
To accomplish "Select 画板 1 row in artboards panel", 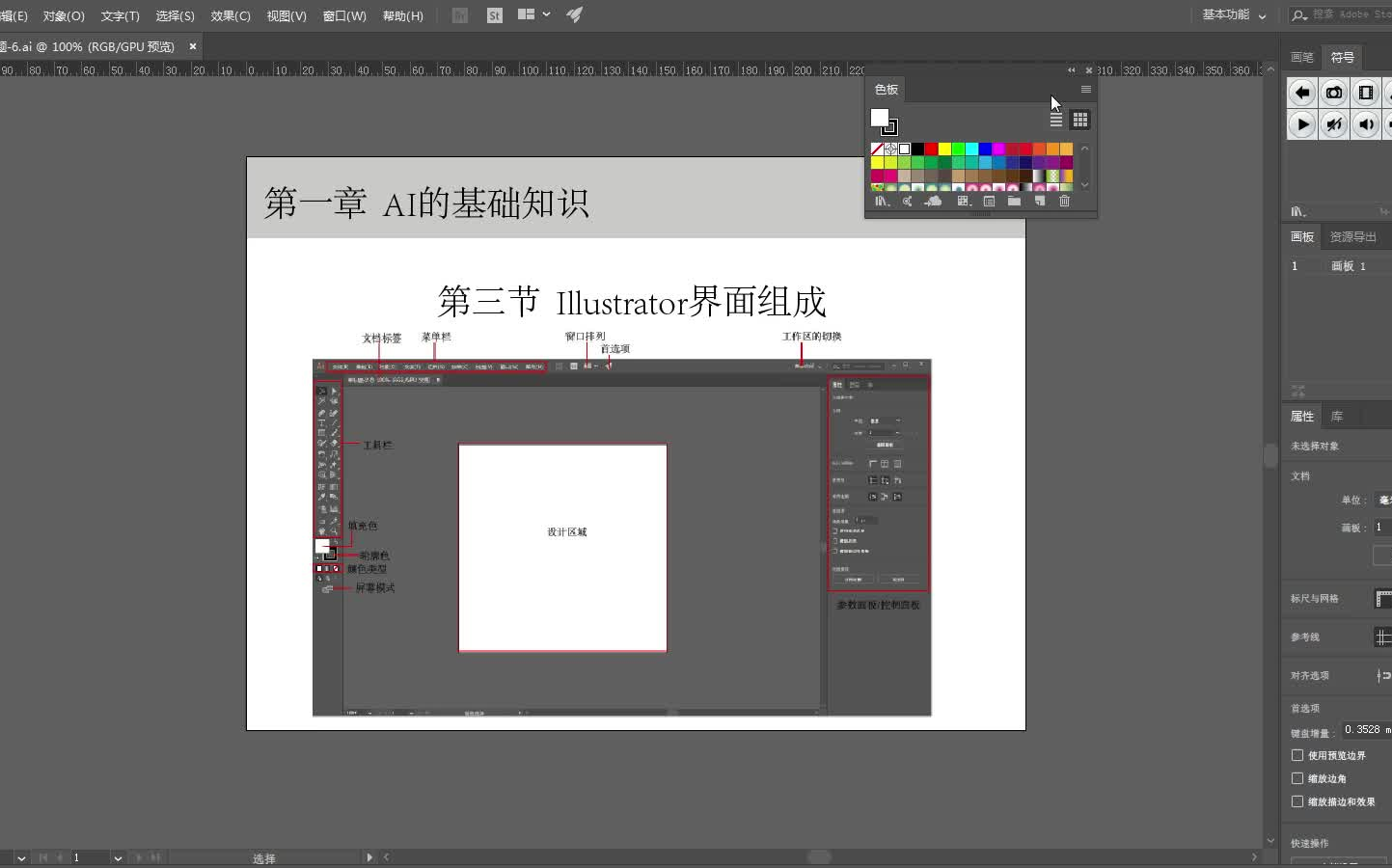I will click(1337, 265).
